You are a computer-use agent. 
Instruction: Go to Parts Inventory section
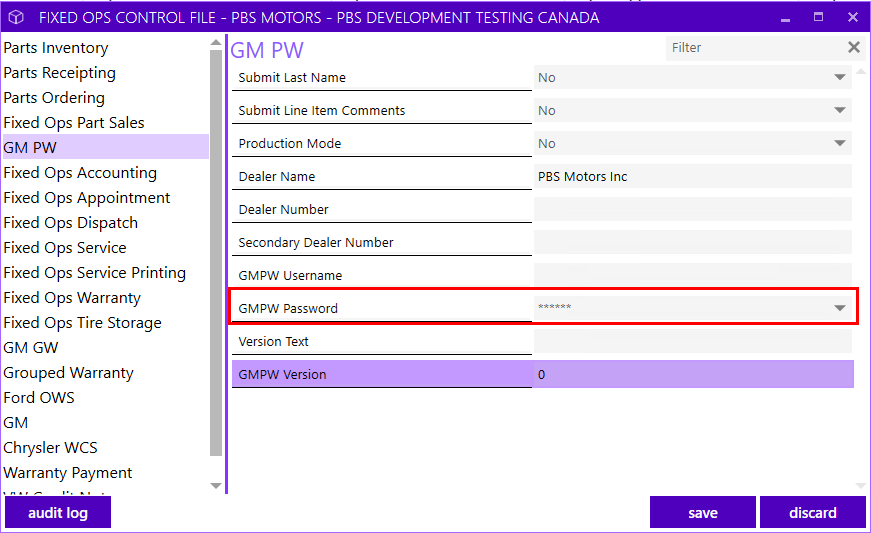[56, 48]
